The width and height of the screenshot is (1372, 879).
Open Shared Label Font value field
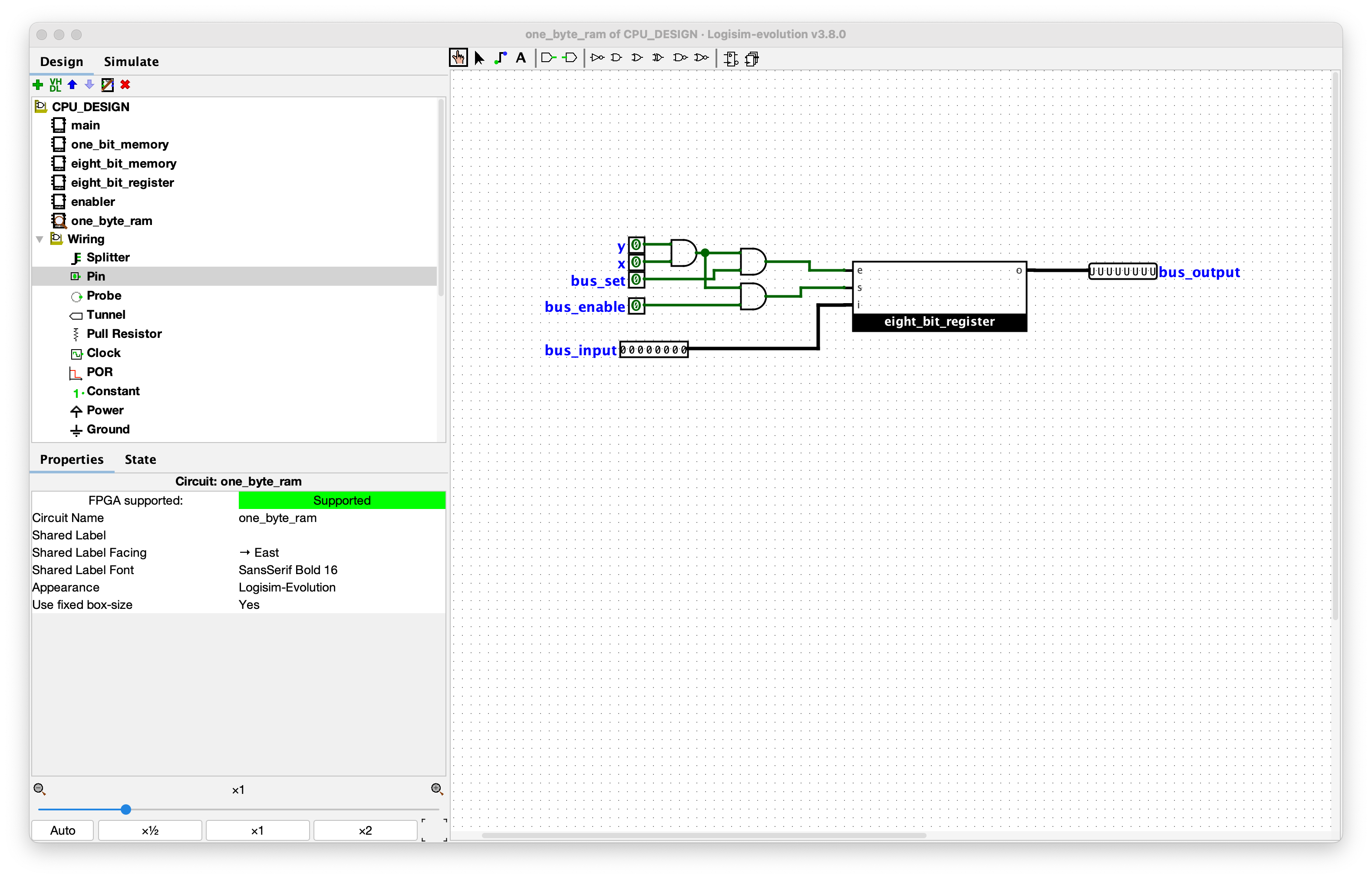click(342, 570)
